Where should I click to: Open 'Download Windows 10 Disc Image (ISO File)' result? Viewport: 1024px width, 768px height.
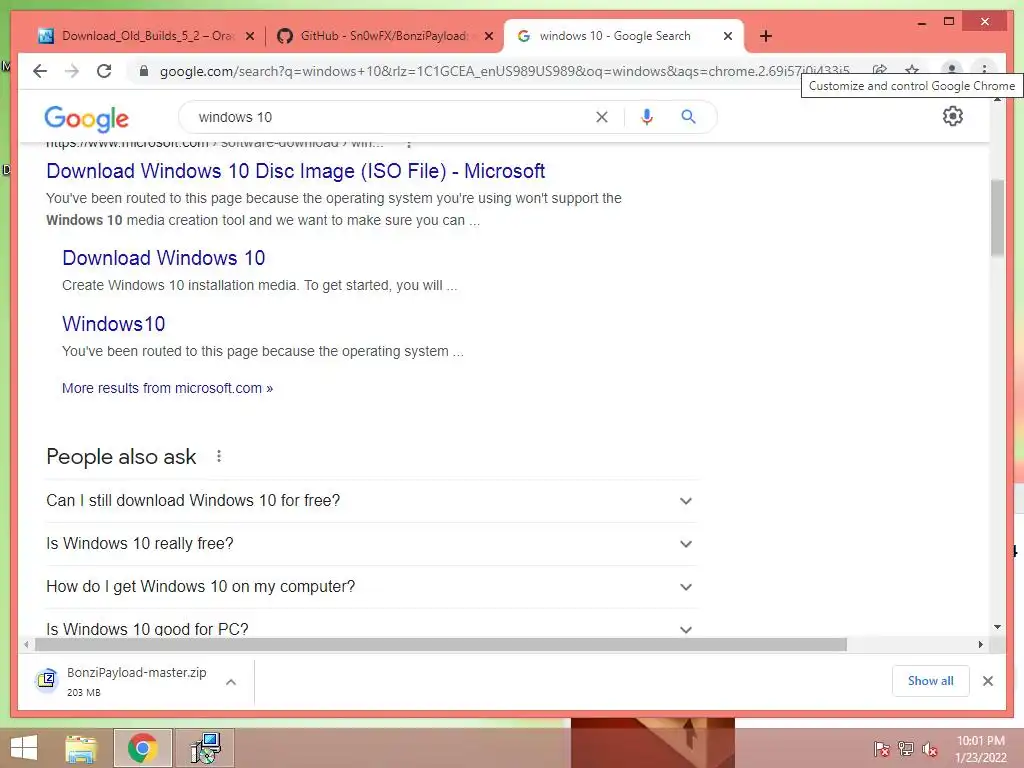(x=295, y=171)
